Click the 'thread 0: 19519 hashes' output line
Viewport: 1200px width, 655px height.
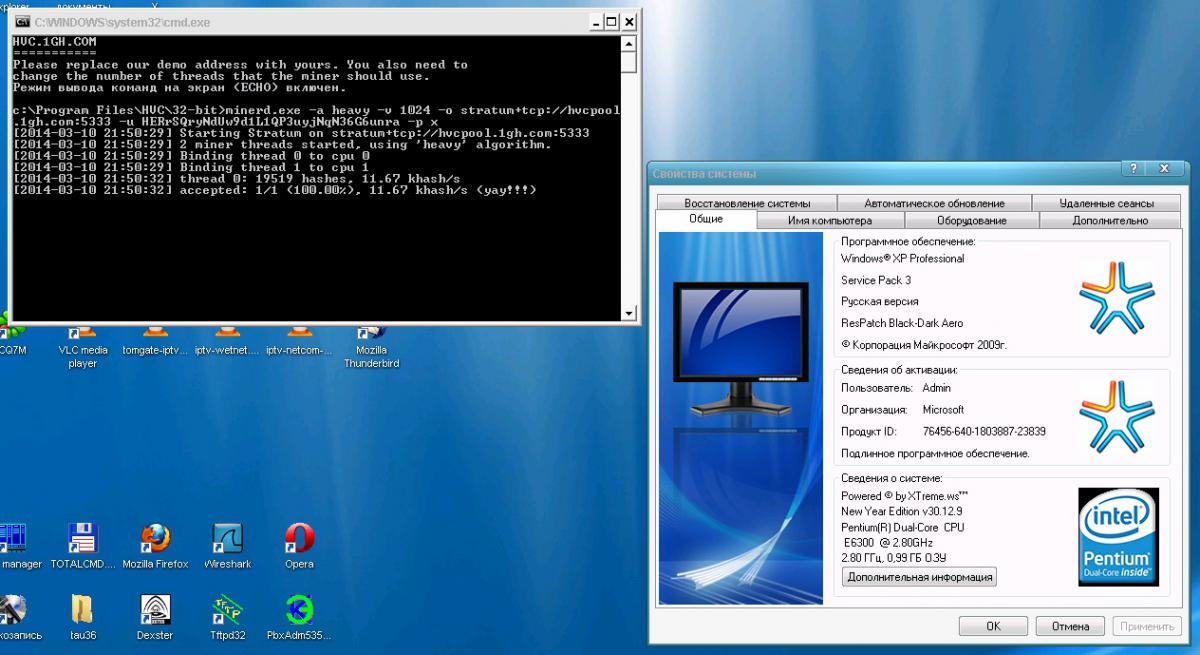pos(236,178)
